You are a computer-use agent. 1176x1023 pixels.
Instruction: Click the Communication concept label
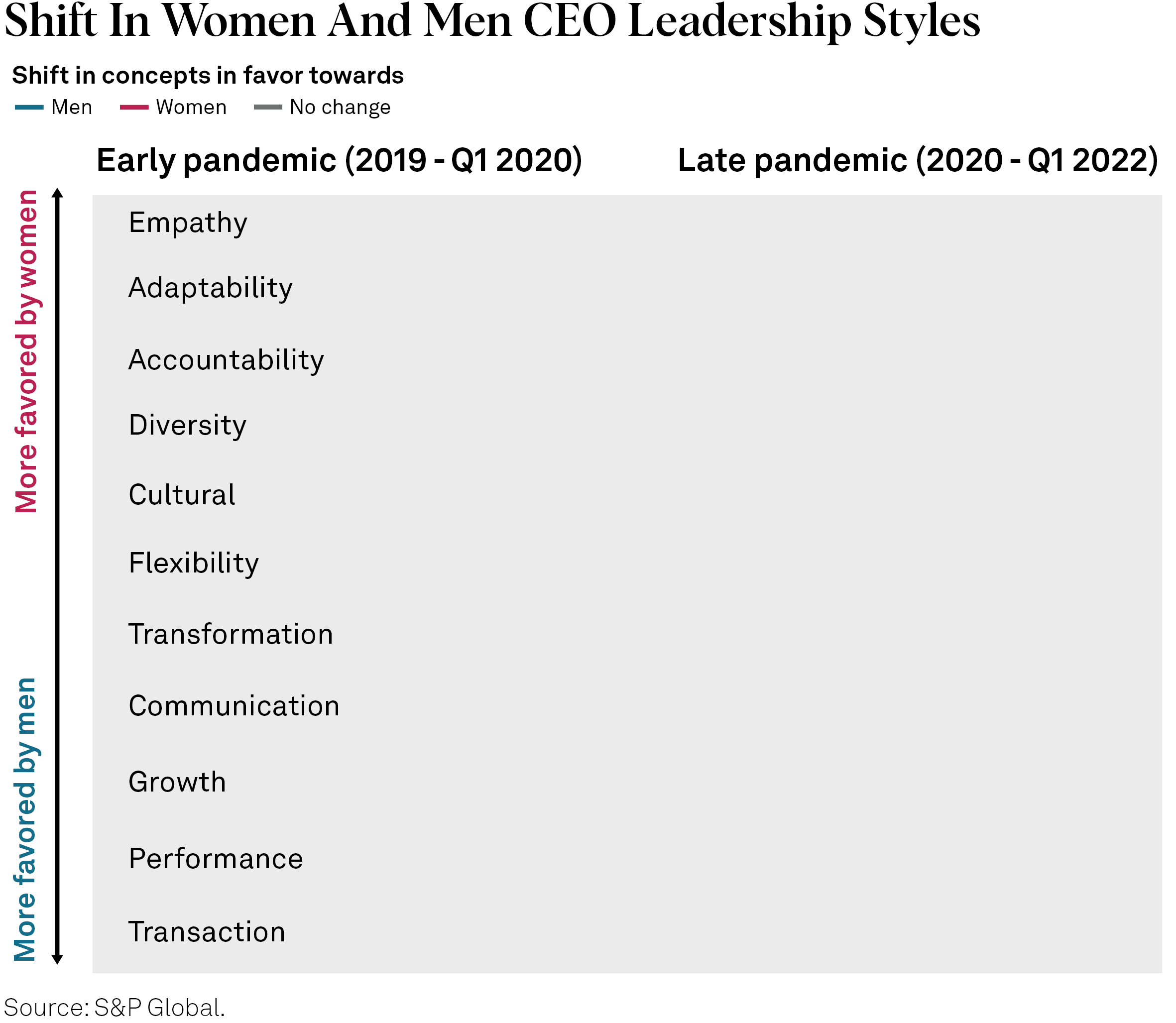point(234,706)
